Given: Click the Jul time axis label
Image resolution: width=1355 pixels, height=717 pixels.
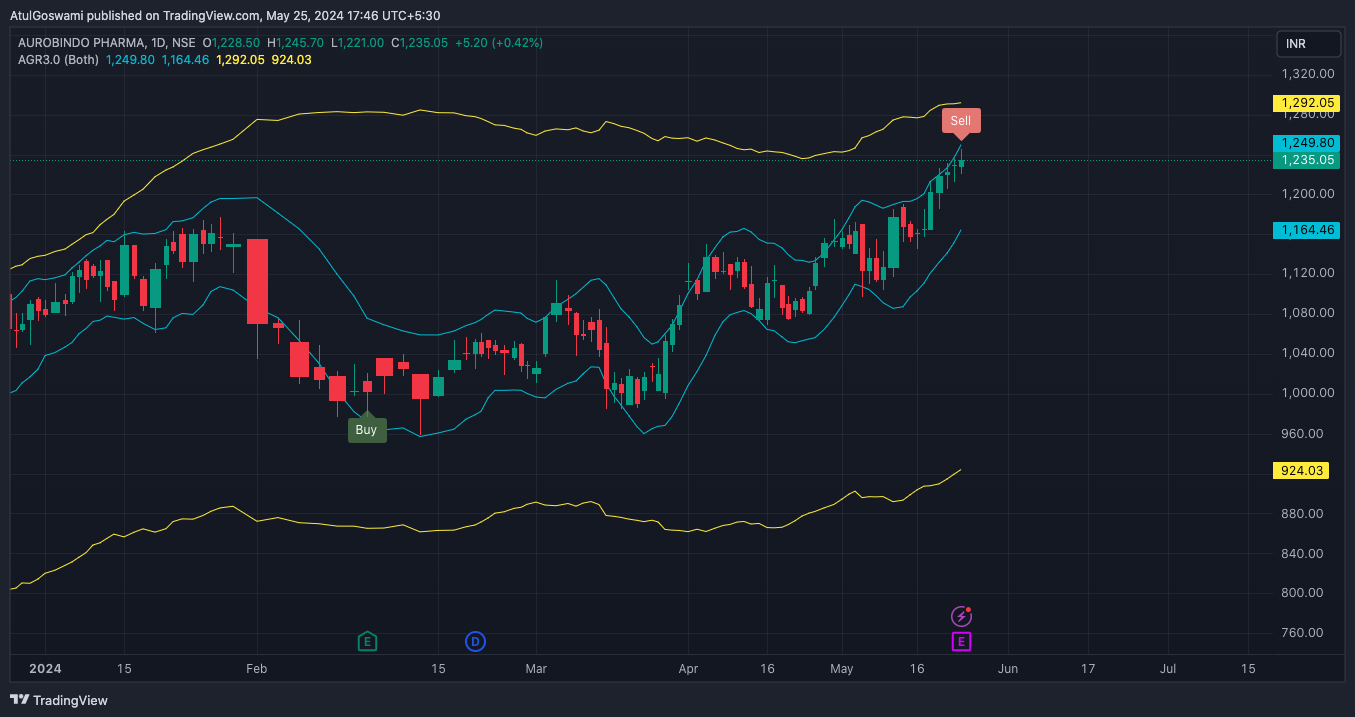Looking at the screenshot, I should [x=1168, y=668].
